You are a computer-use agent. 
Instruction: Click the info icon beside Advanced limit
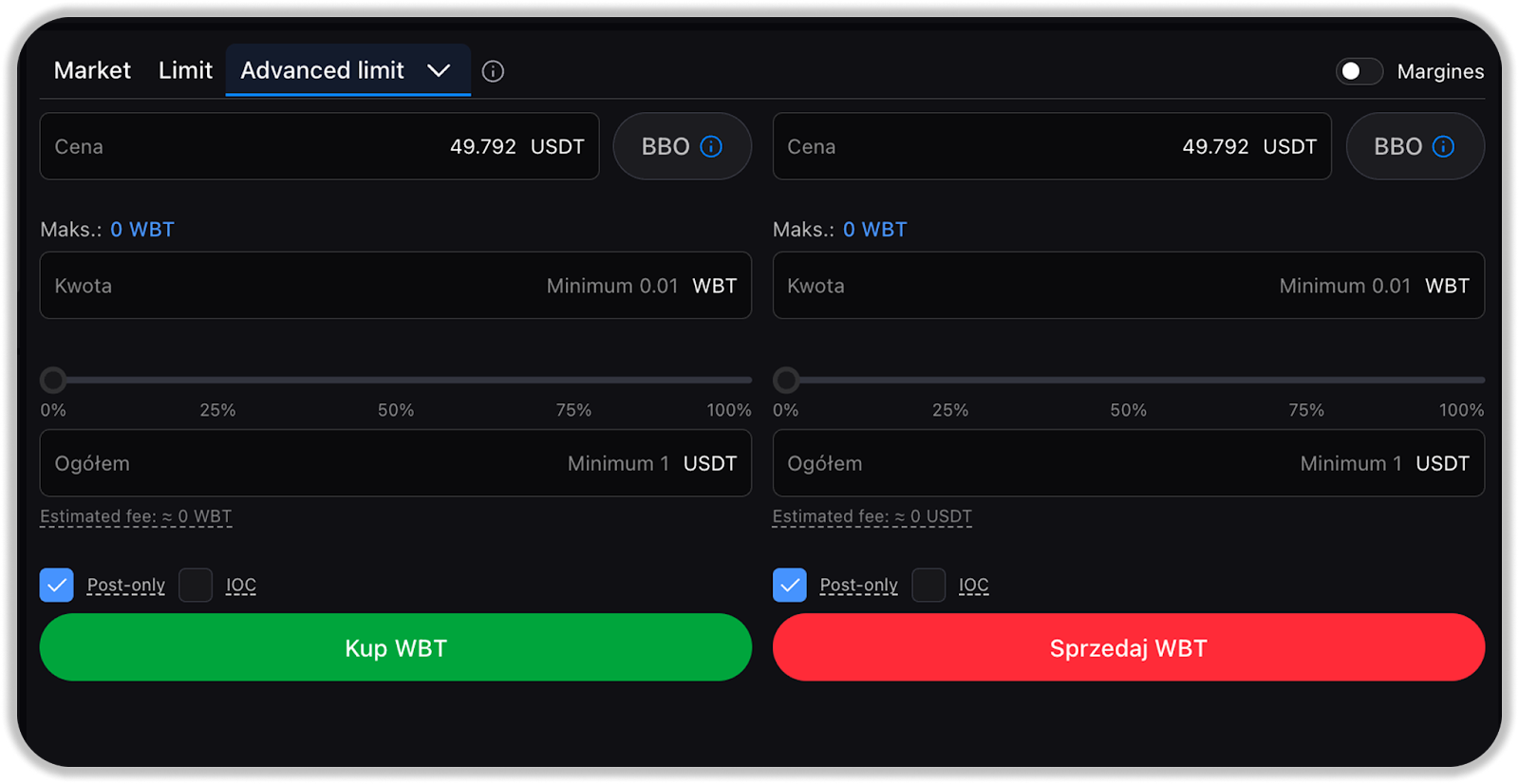tap(493, 71)
